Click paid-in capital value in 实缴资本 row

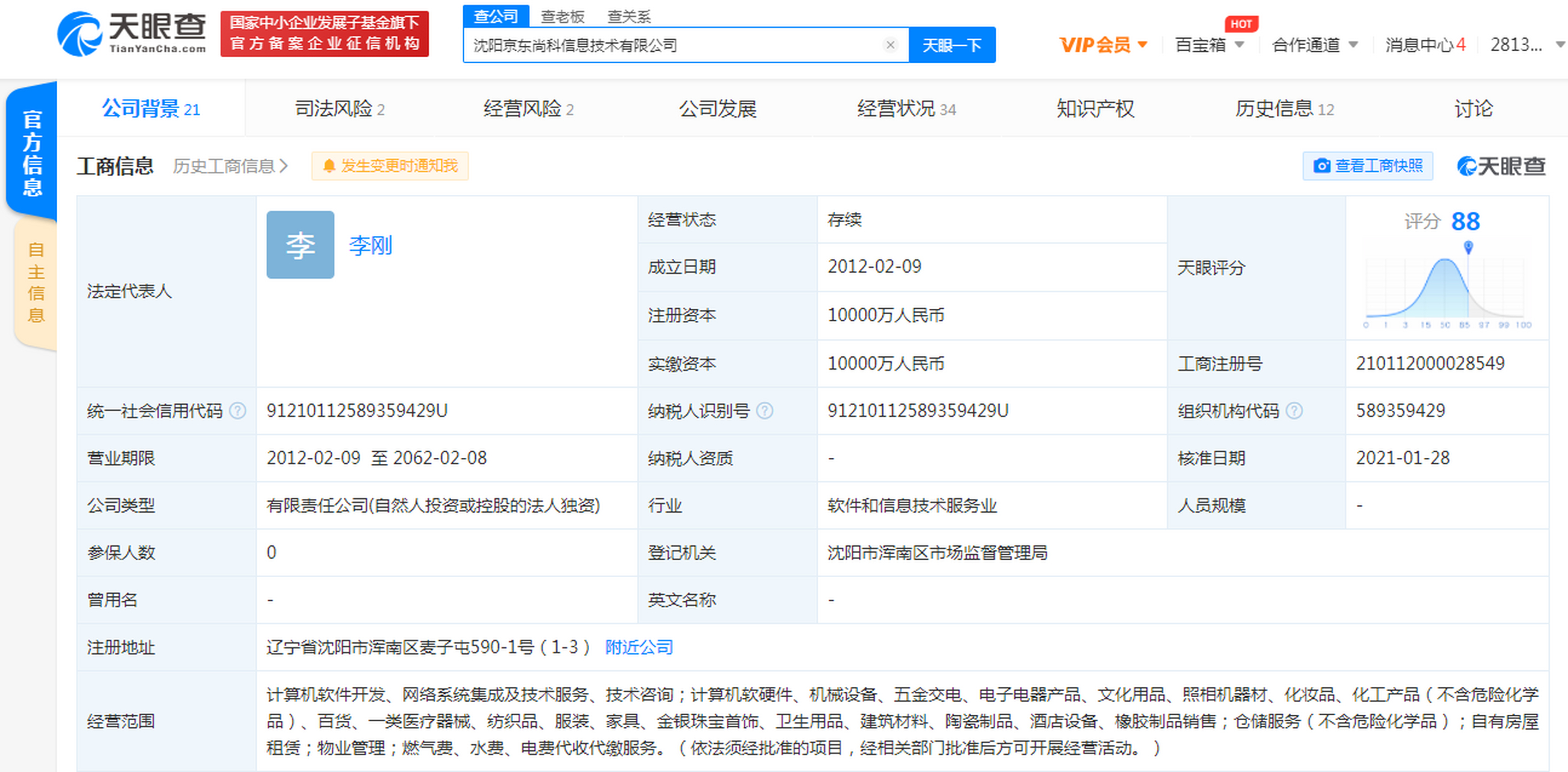pyautogui.click(x=886, y=364)
